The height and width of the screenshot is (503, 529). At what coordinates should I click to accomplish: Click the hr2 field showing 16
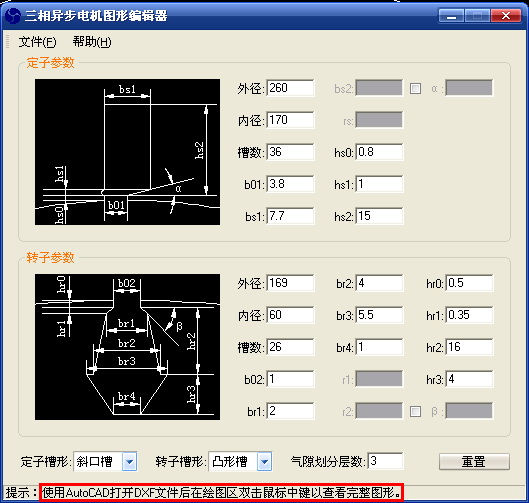(469, 347)
